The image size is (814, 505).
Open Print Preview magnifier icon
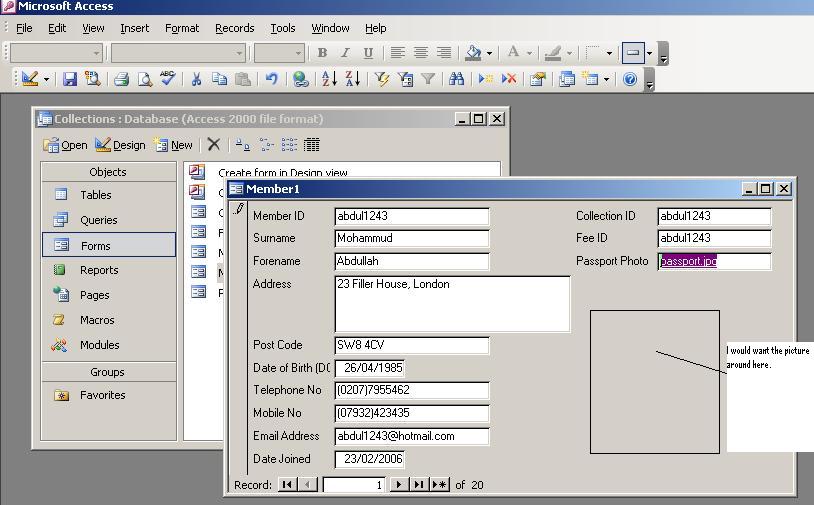[144, 79]
